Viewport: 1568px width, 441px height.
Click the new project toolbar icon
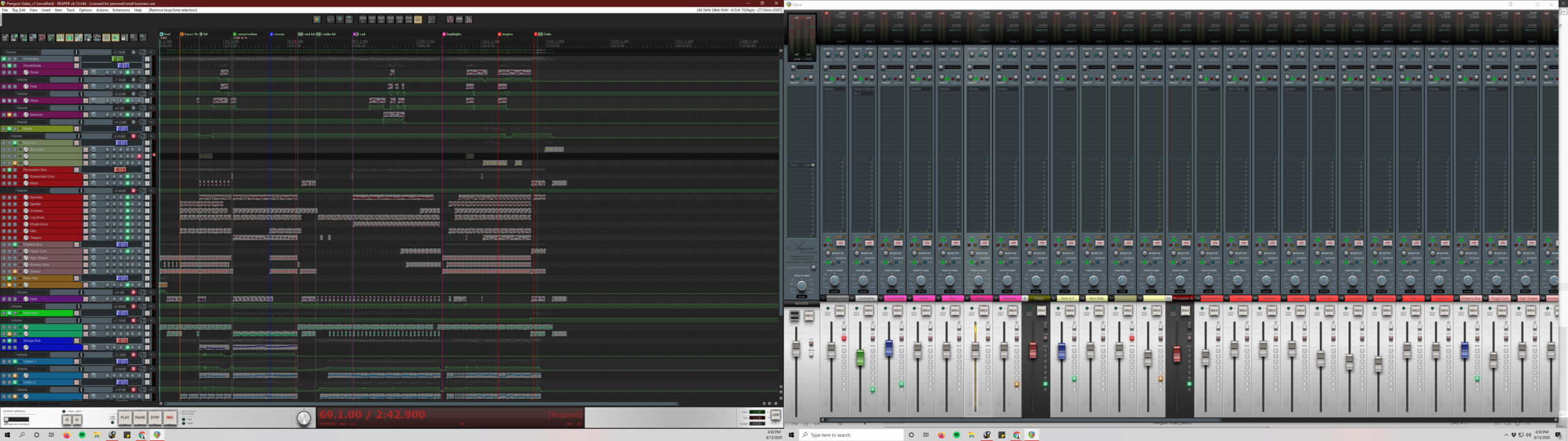(5, 38)
